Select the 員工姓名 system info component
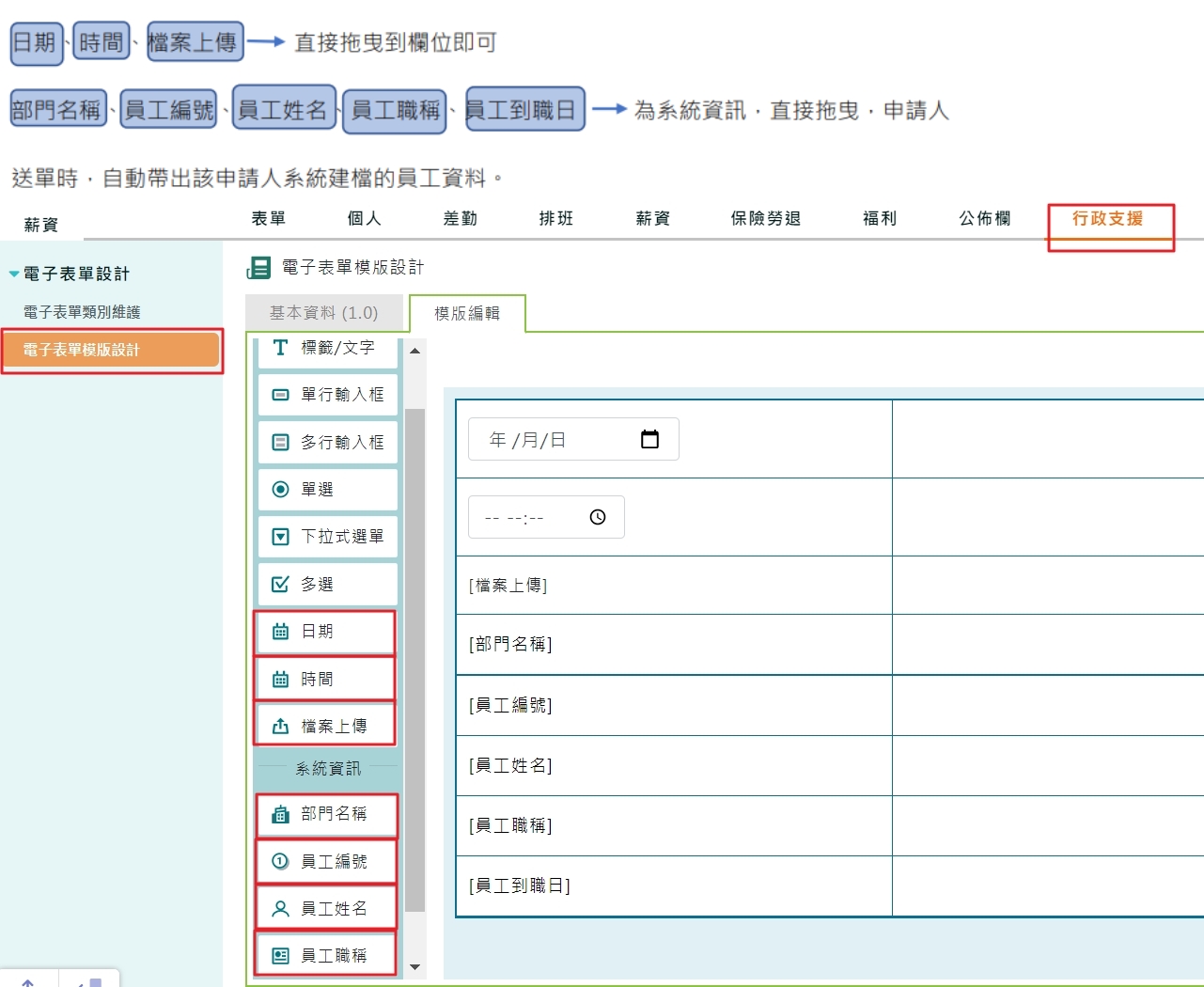1204x987 pixels. [x=324, y=907]
